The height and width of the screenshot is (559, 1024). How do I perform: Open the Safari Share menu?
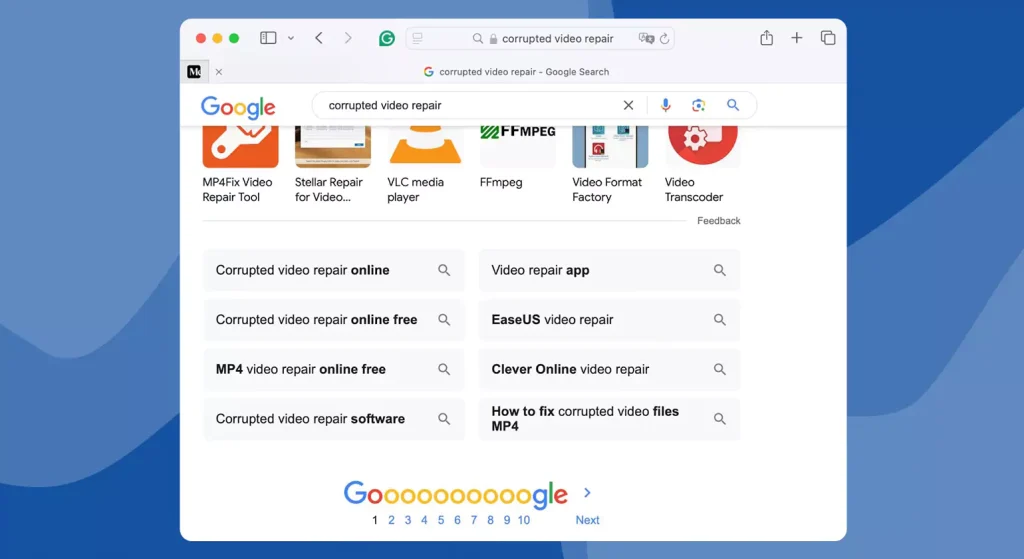pos(766,38)
